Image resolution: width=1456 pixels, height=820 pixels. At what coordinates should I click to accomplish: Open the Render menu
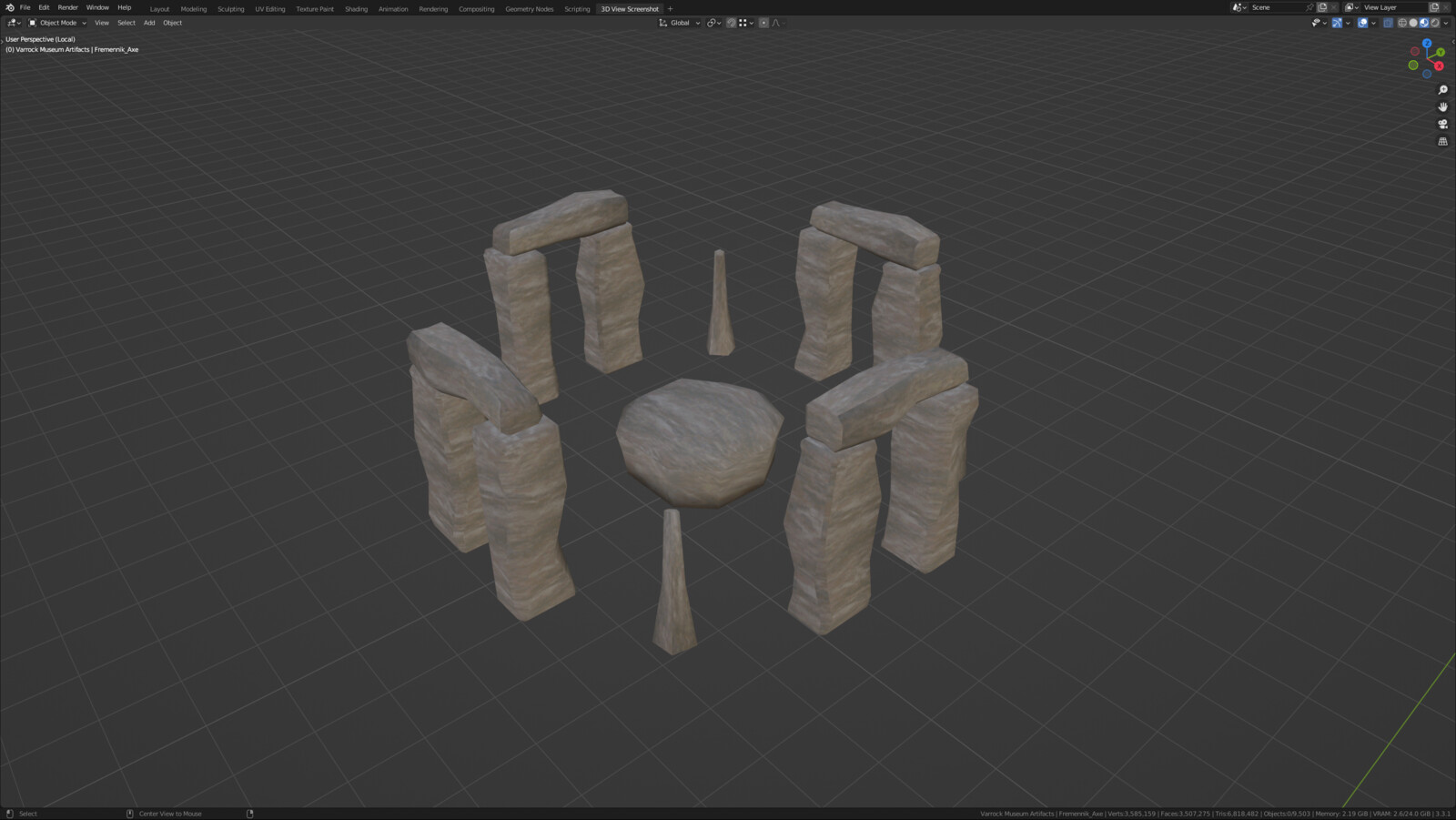coord(68,7)
